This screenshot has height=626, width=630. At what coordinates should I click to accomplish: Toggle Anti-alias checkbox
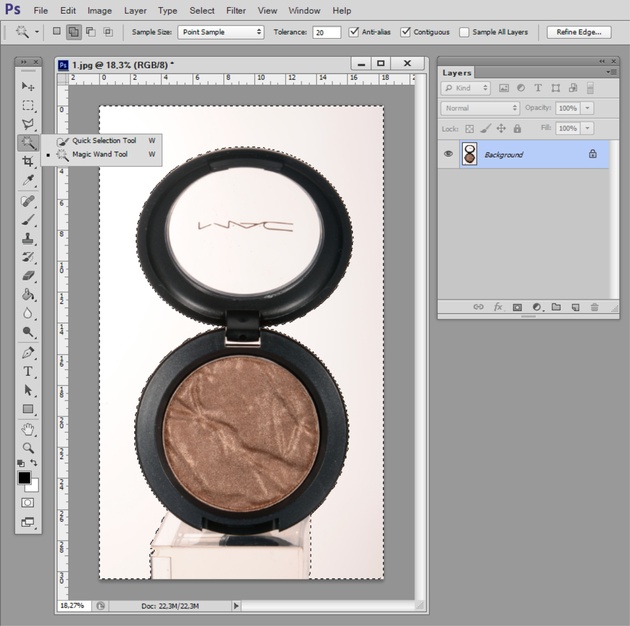(x=354, y=32)
